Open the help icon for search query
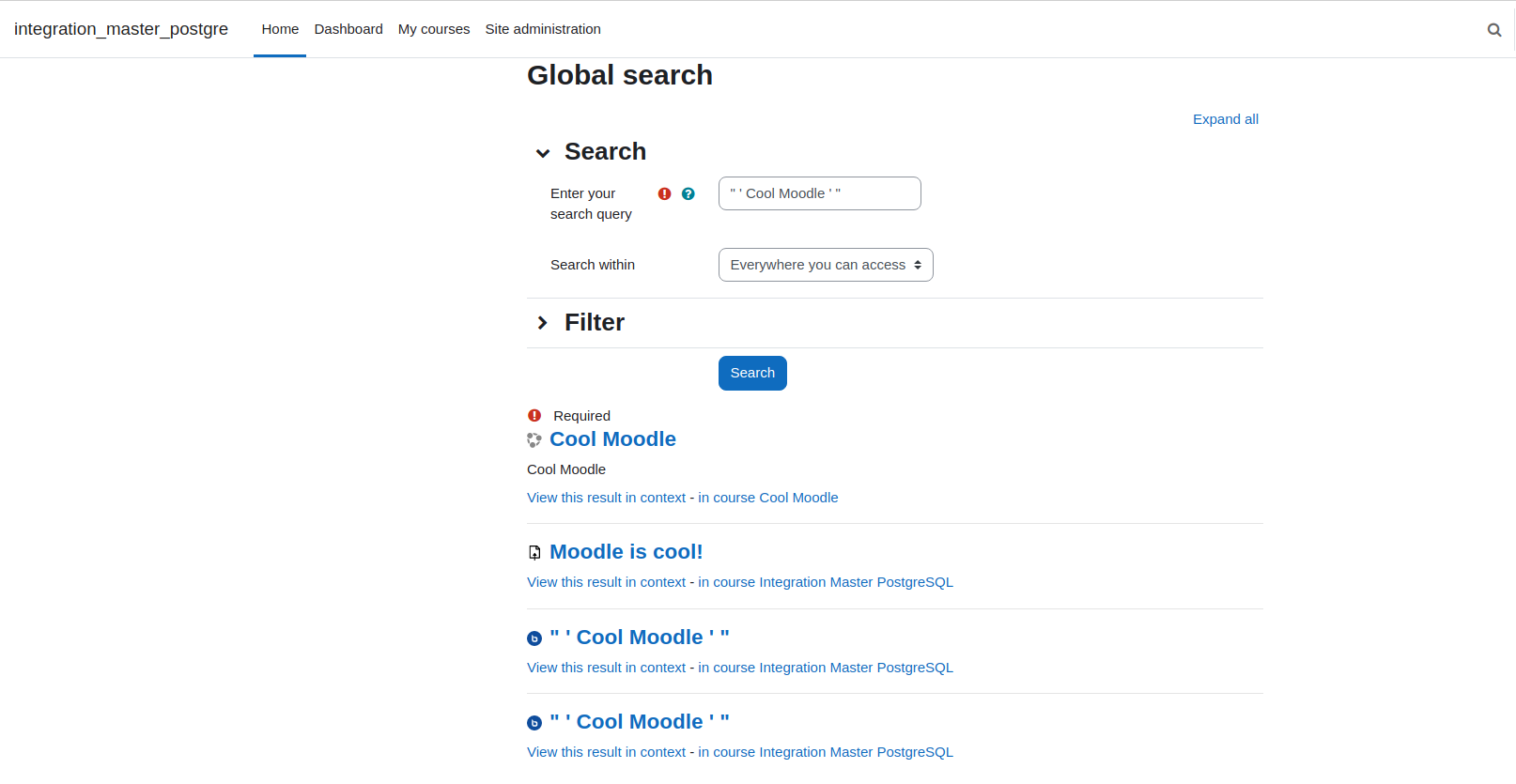Image resolution: width=1516 pixels, height=784 pixels. [x=688, y=193]
